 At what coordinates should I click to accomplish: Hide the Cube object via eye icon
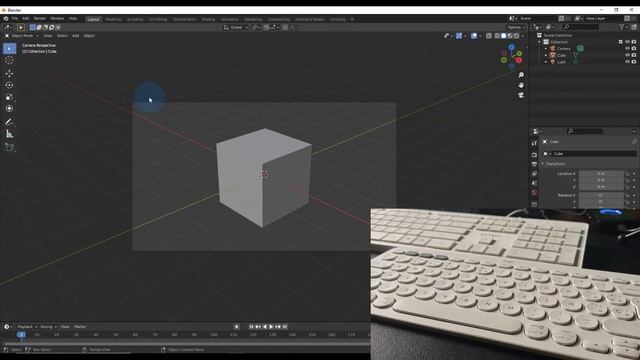(627, 55)
